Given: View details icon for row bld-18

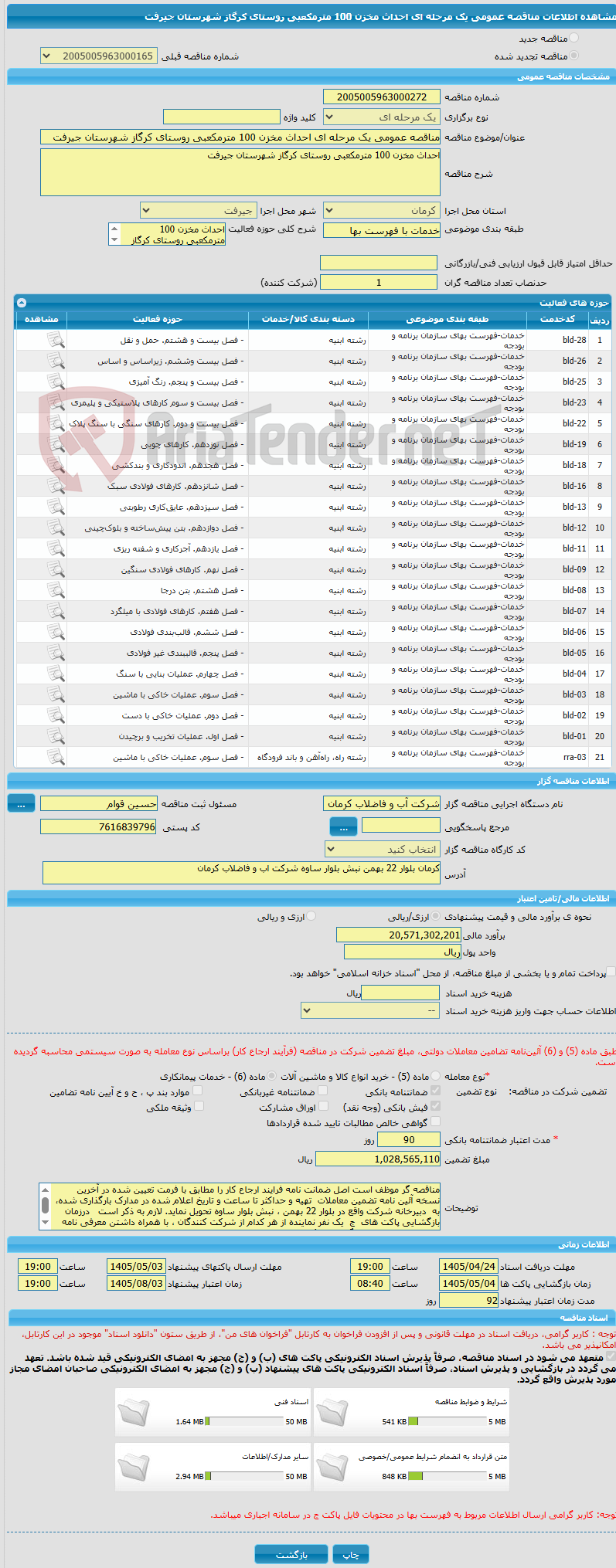Looking at the screenshot, I should pyautogui.click(x=56, y=465).
